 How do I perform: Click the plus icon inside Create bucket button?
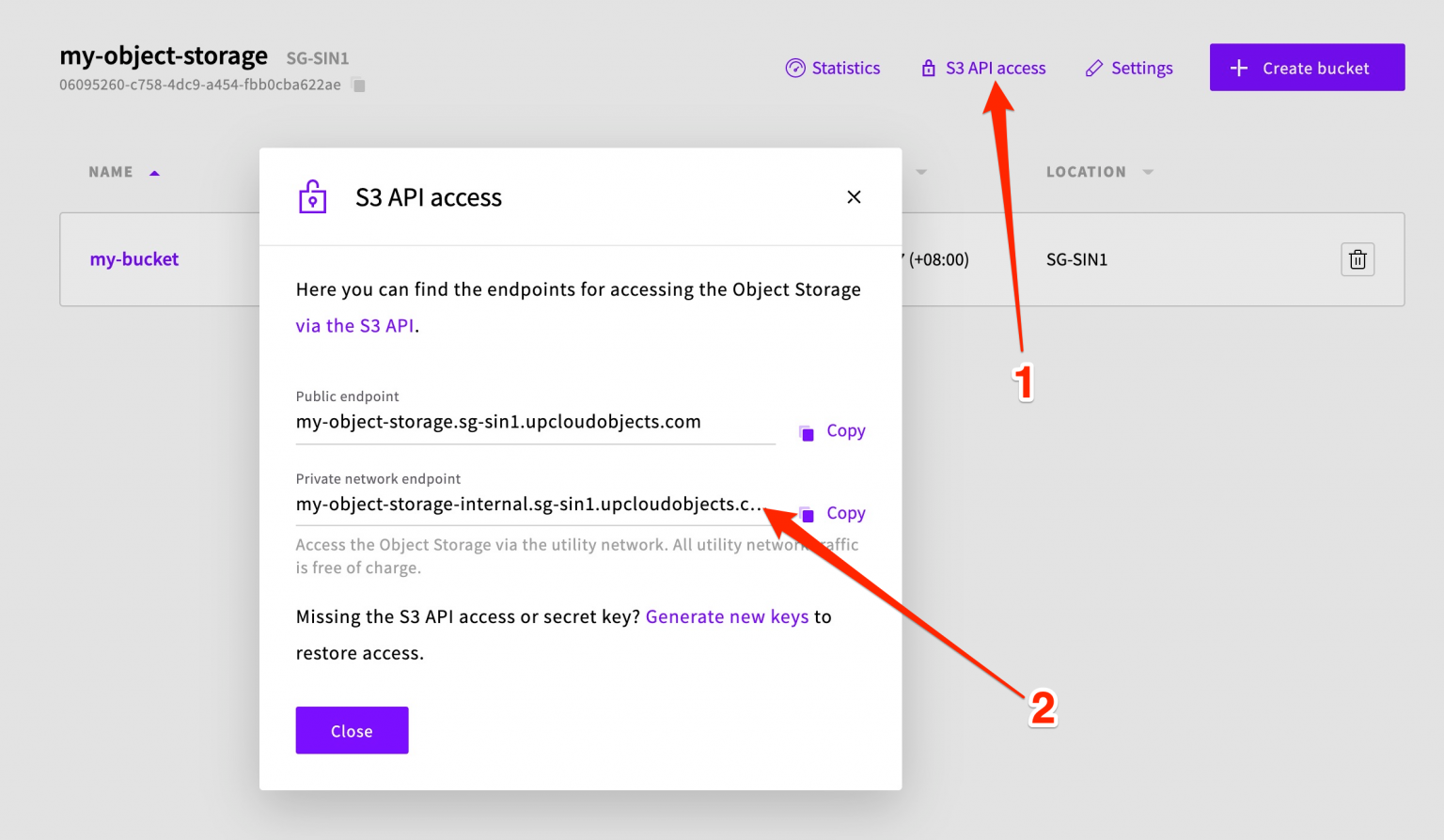[x=1238, y=67]
